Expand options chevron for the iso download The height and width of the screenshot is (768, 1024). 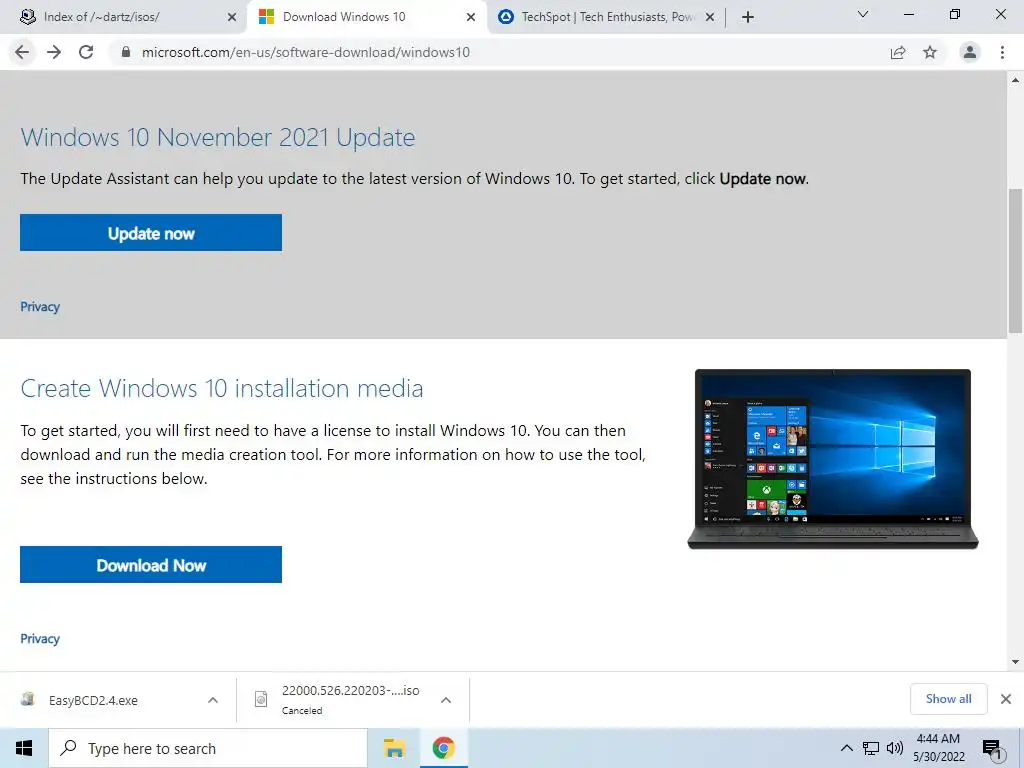click(x=446, y=700)
